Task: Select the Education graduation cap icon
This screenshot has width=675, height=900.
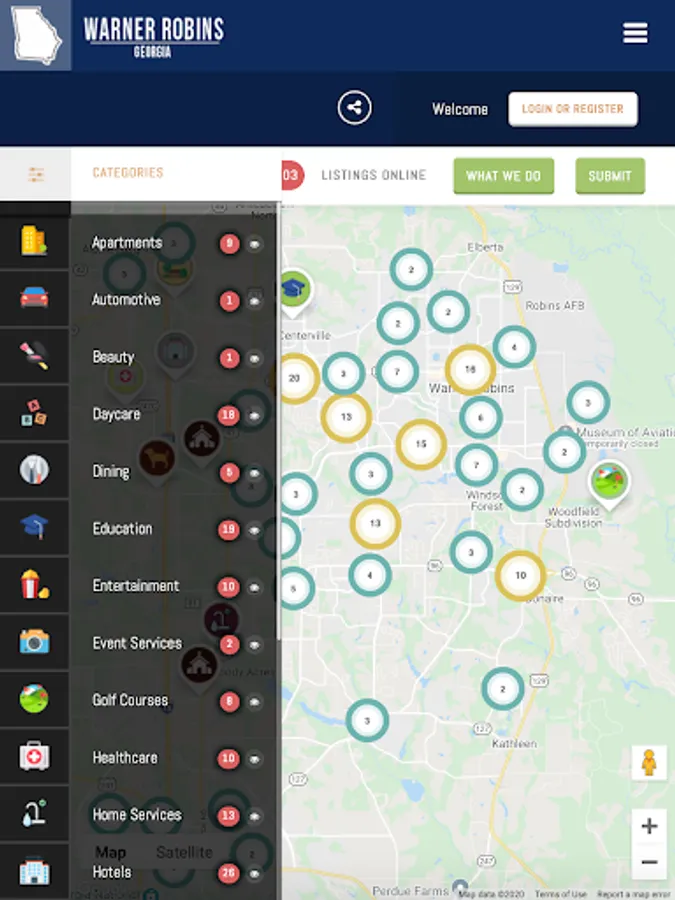Action: point(34,526)
